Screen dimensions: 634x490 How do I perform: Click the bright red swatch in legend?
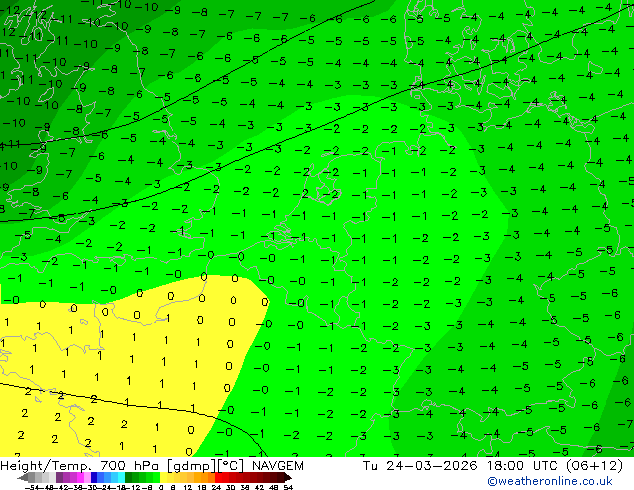(x=218, y=477)
